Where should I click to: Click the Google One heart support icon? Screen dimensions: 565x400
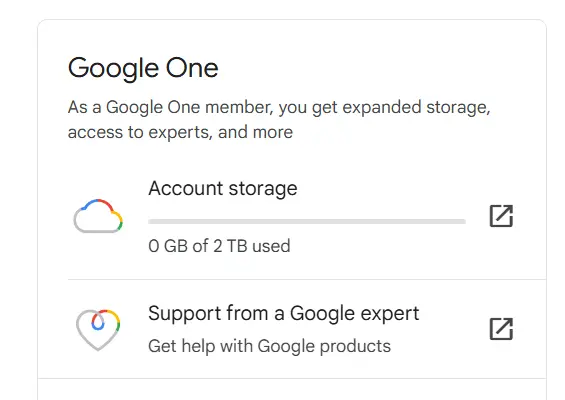(x=98, y=329)
